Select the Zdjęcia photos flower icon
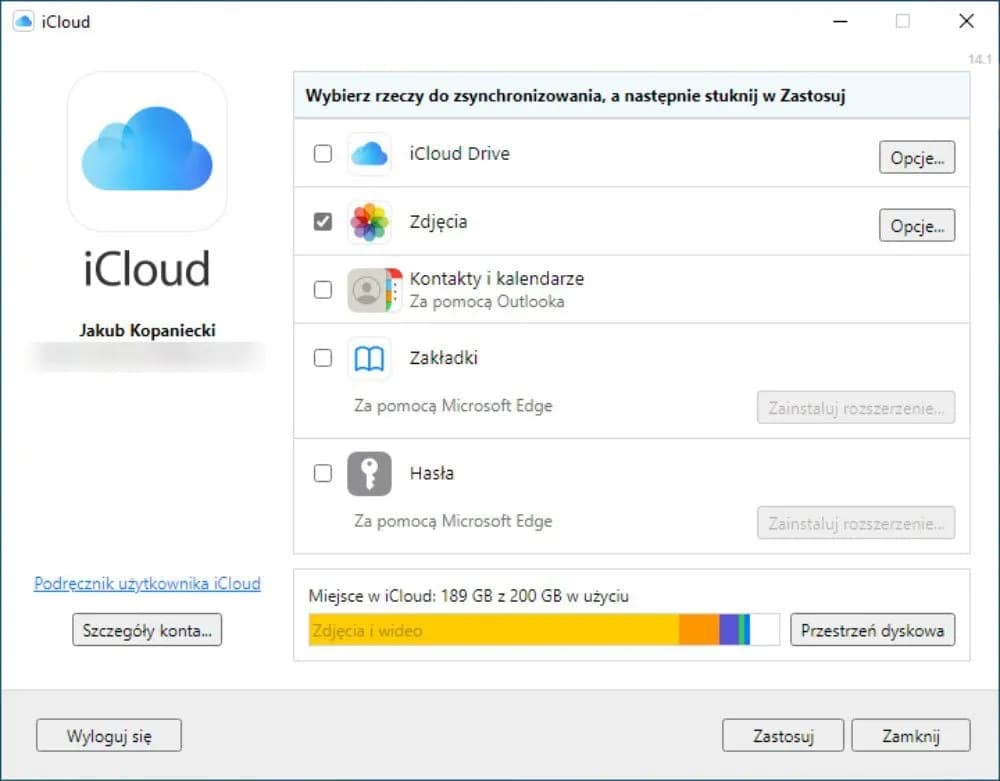Image resolution: width=1000 pixels, height=781 pixels. [x=369, y=222]
